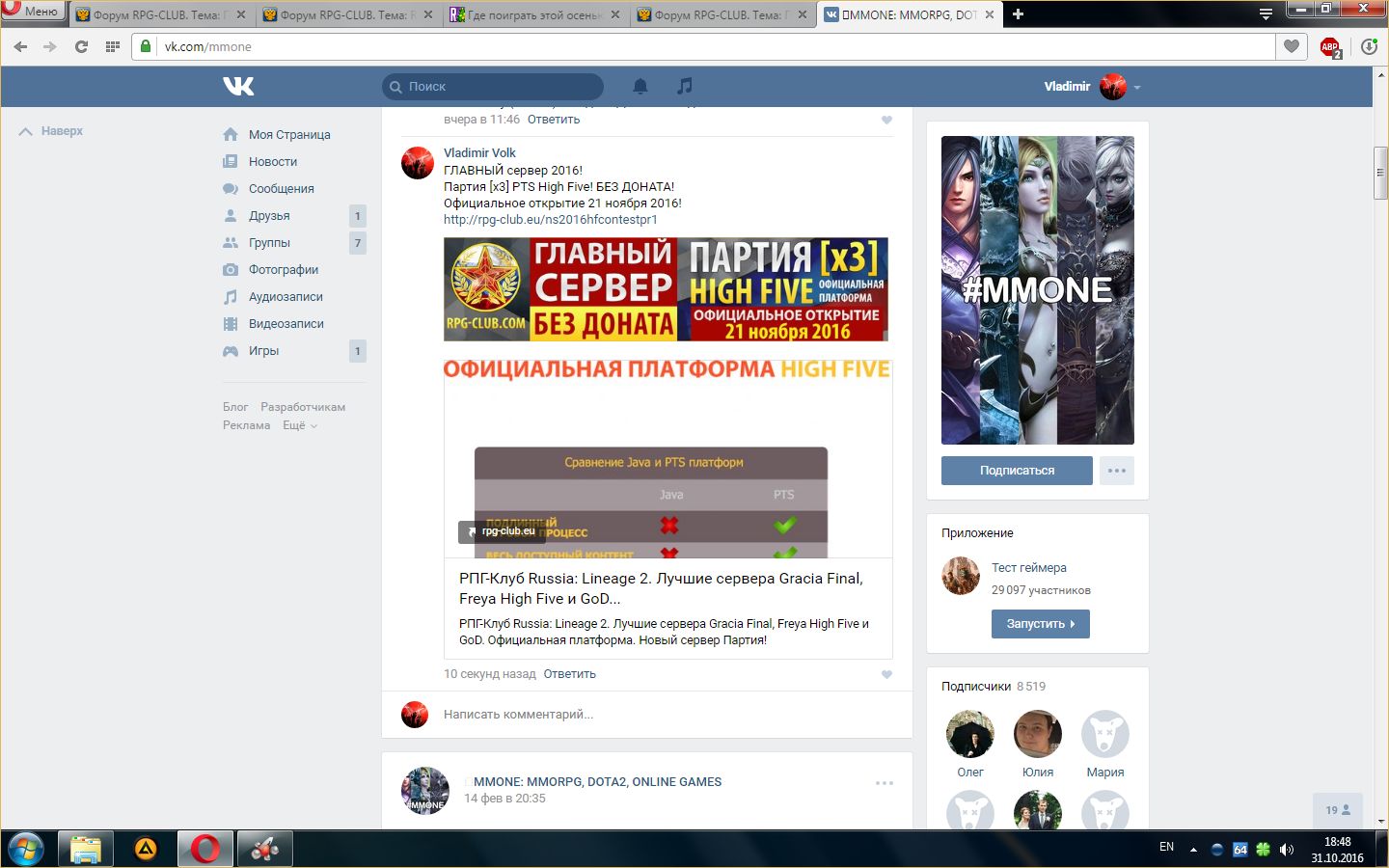This screenshot has width=1389, height=868.
Task: Click the Подписаться button
Action: 1017,471
